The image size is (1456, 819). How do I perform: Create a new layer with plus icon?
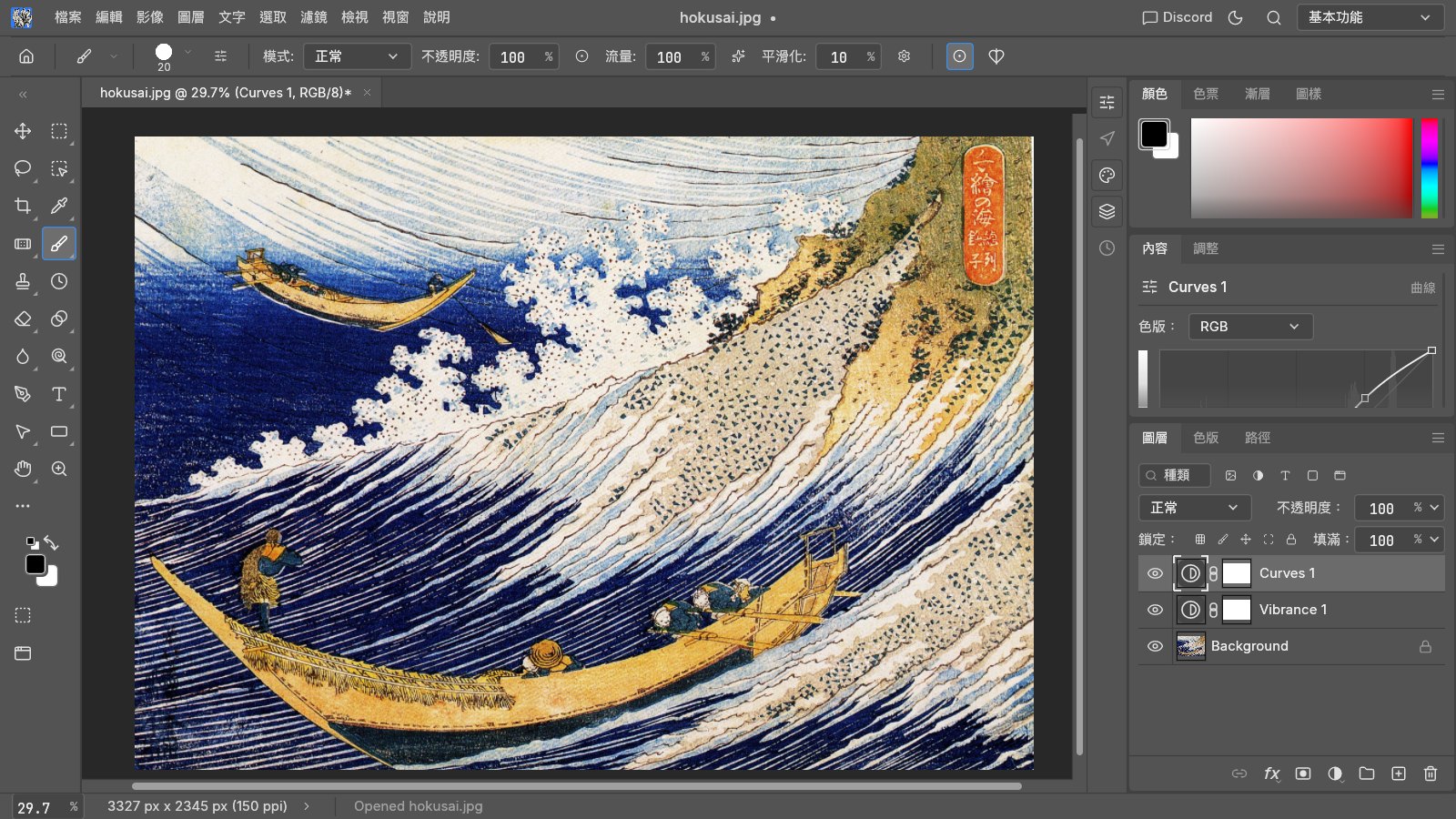(x=1399, y=773)
